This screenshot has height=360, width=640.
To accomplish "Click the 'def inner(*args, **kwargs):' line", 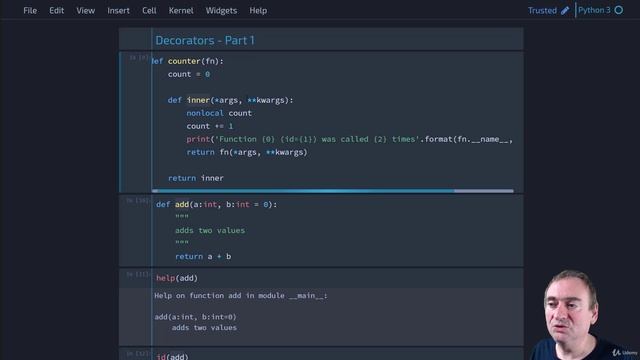I will pos(230,100).
